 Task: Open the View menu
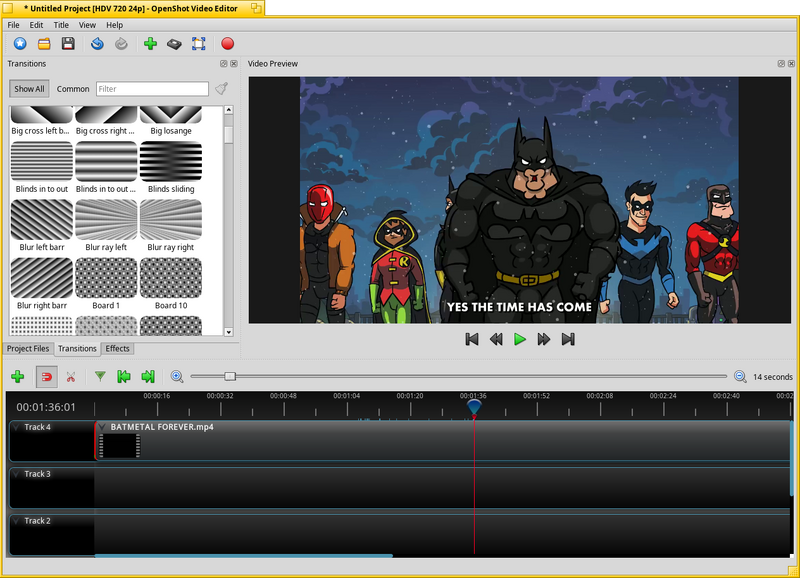[x=87, y=25]
